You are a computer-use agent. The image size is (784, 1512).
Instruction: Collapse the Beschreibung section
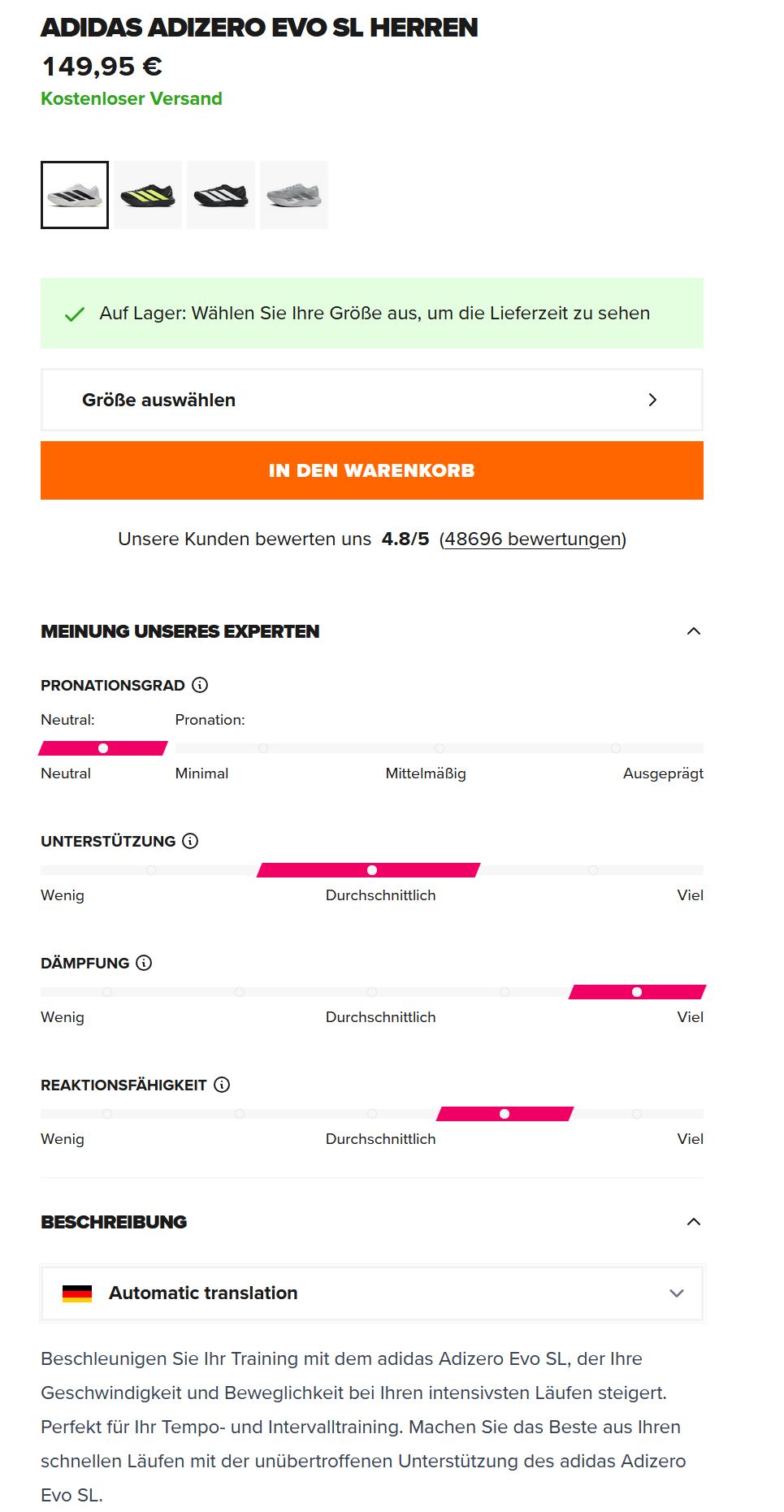click(693, 1222)
